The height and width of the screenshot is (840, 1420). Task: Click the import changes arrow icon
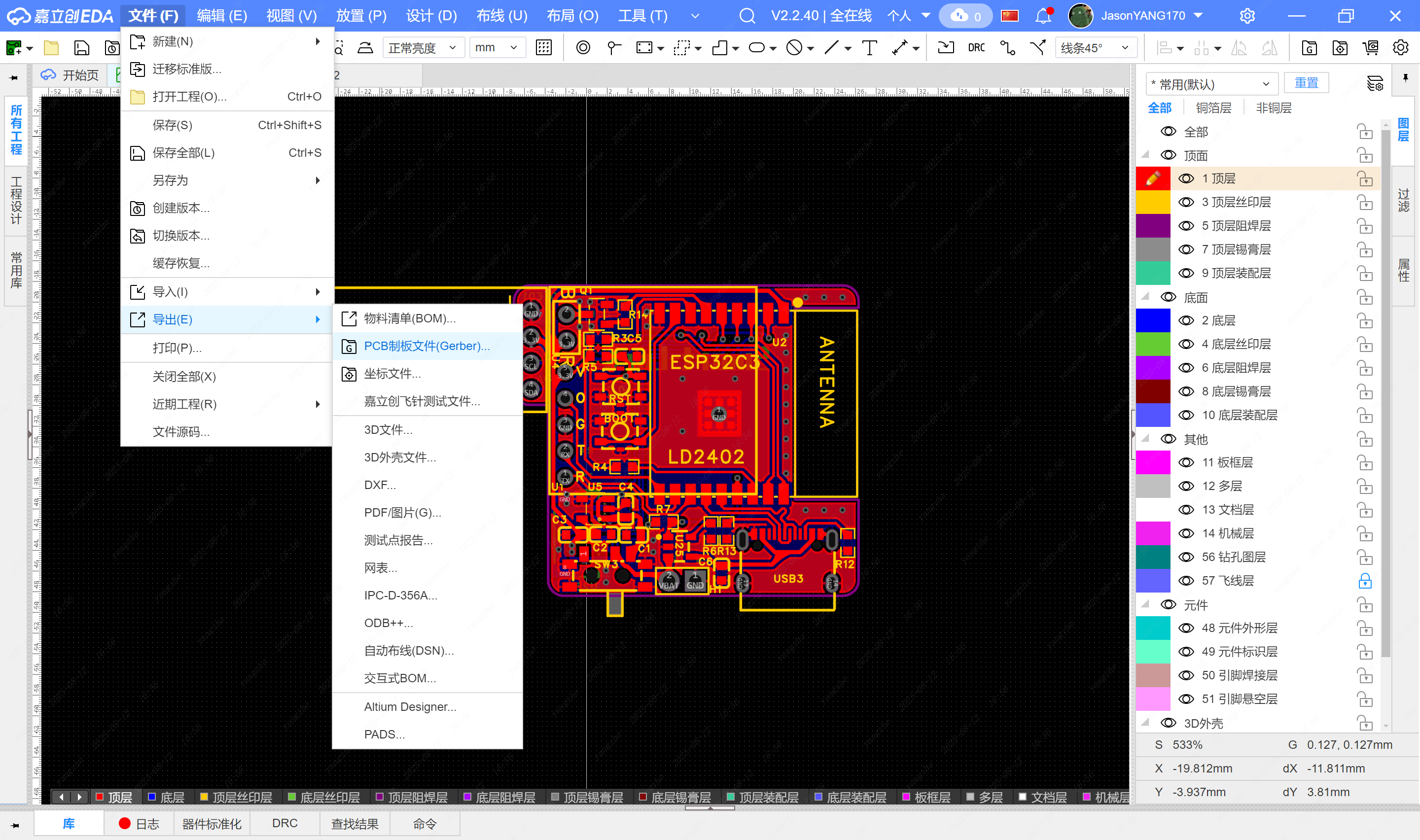pos(946,48)
